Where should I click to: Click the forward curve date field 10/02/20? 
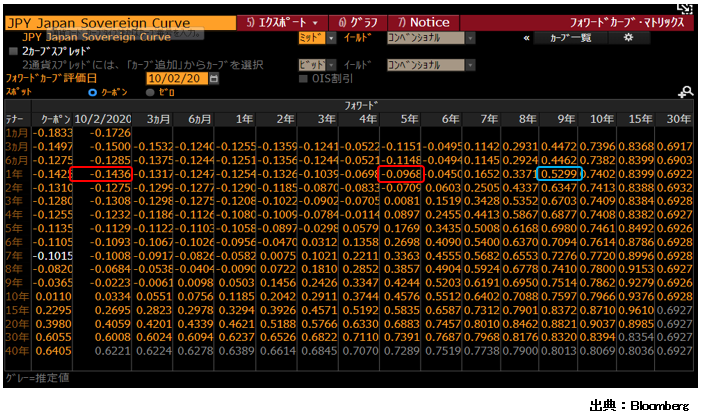tap(177, 79)
